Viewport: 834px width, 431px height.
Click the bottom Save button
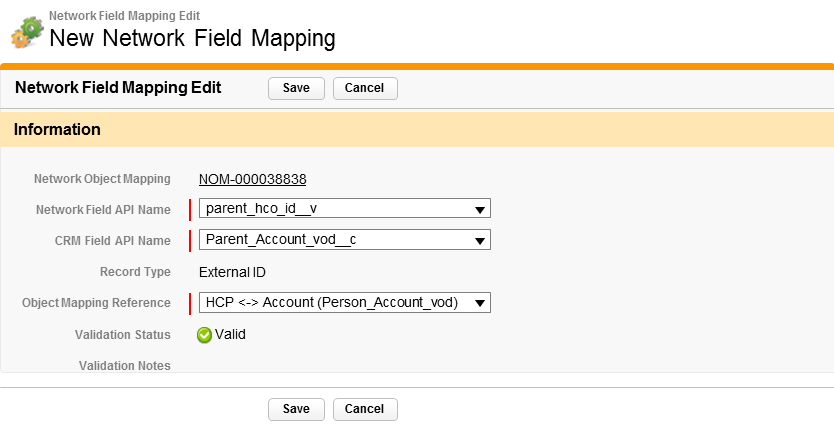coord(296,409)
